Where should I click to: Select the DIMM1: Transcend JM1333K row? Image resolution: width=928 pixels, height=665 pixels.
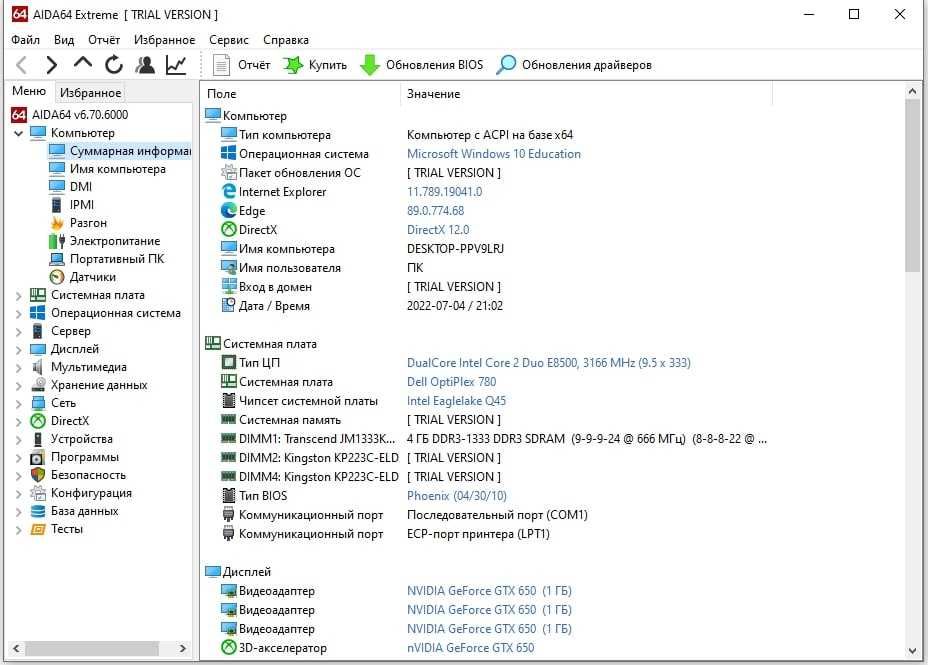click(x=494, y=439)
